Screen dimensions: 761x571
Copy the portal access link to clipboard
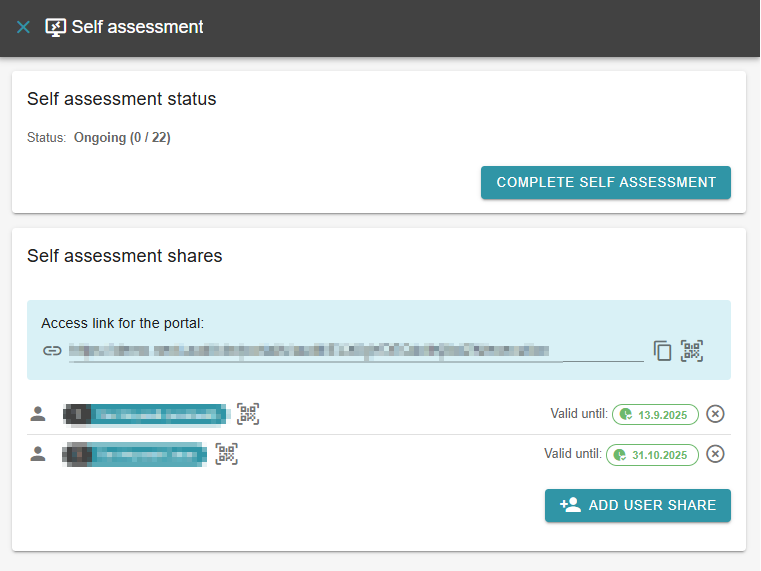[x=662, y=351]
